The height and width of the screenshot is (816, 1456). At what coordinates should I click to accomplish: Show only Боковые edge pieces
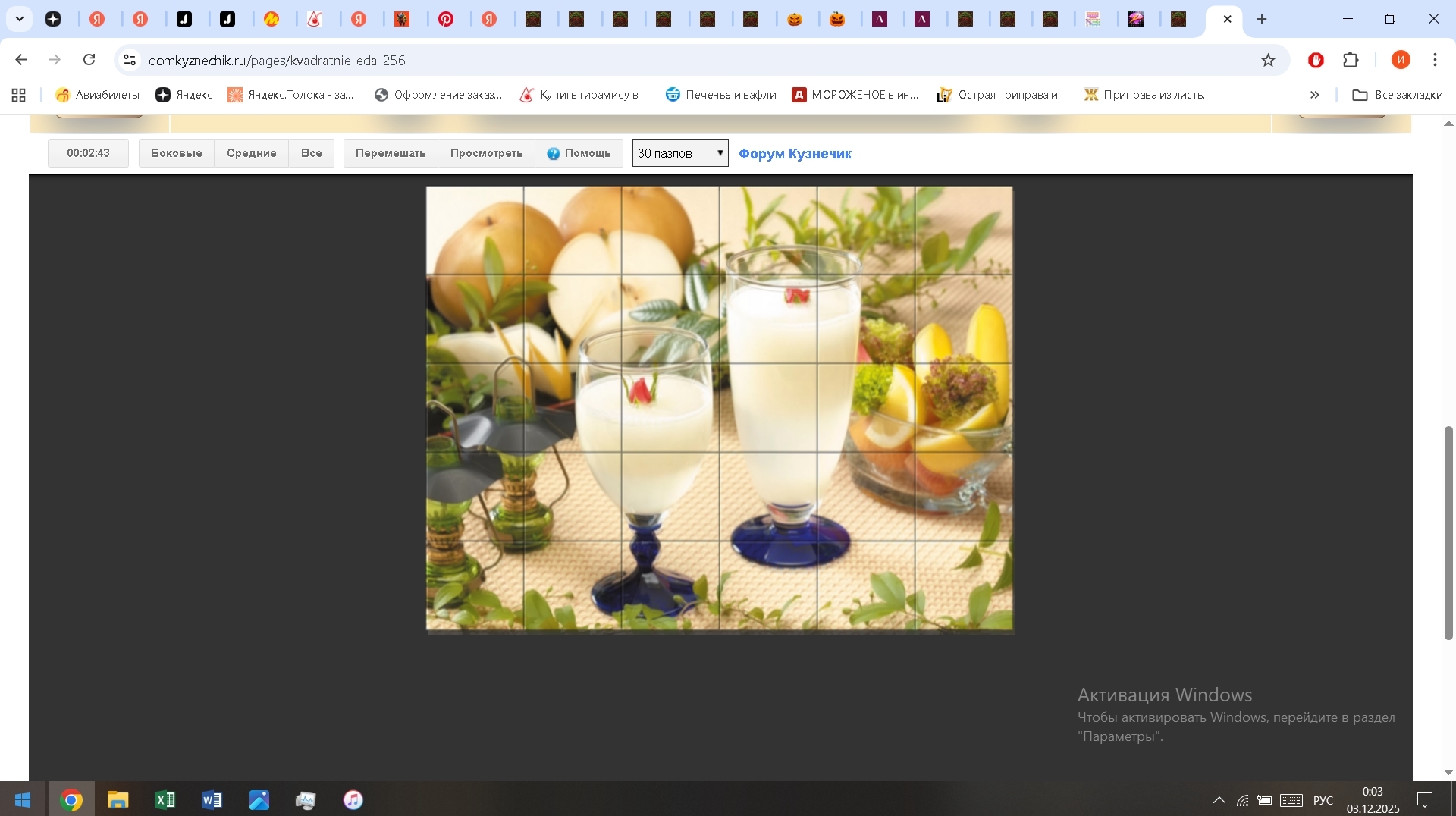pyautogui.click(x=177, y=153)
